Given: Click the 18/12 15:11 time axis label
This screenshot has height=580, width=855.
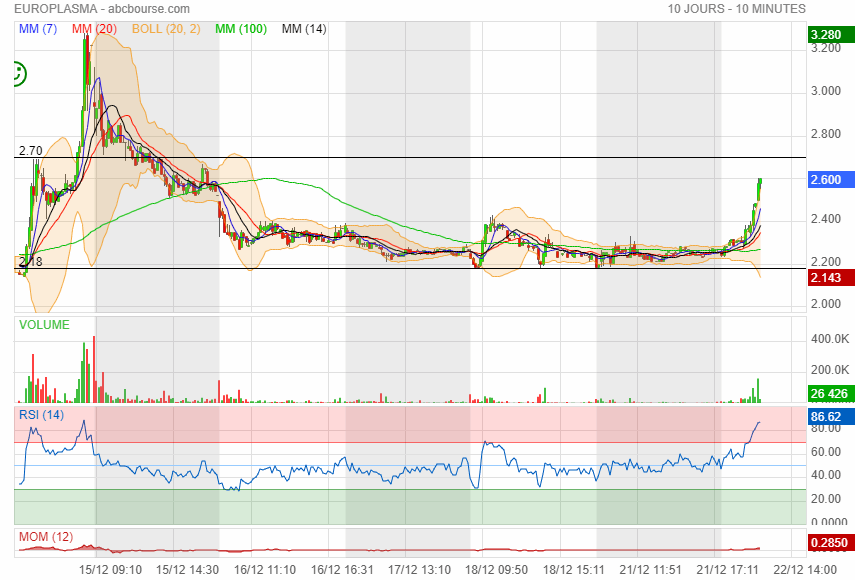Looking at the screenshot, I should click(574, 570).
